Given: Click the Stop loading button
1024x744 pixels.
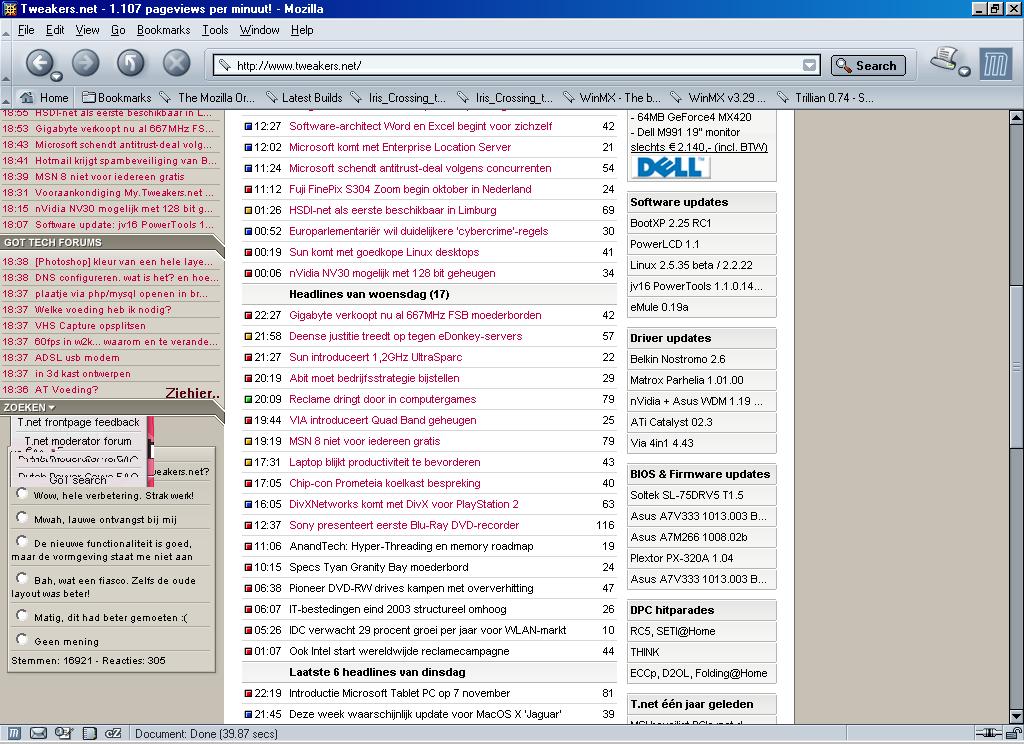Looking at the screenshot, I should tap(176, 63).
